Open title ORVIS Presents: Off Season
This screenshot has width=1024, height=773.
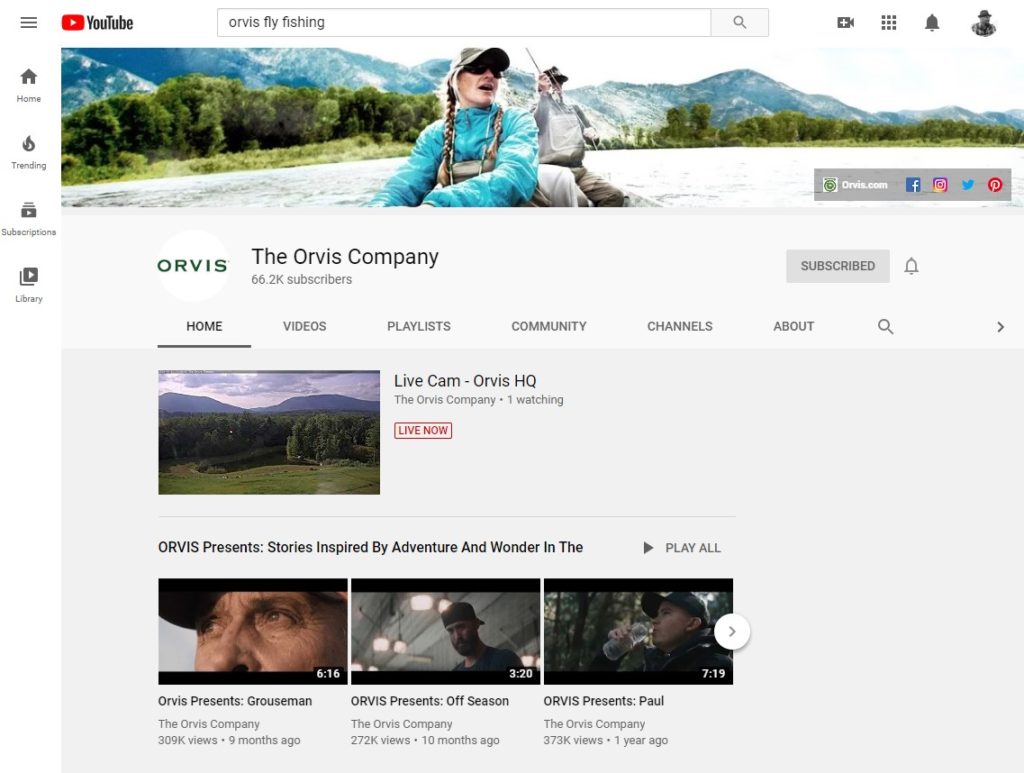coord(430,701)
